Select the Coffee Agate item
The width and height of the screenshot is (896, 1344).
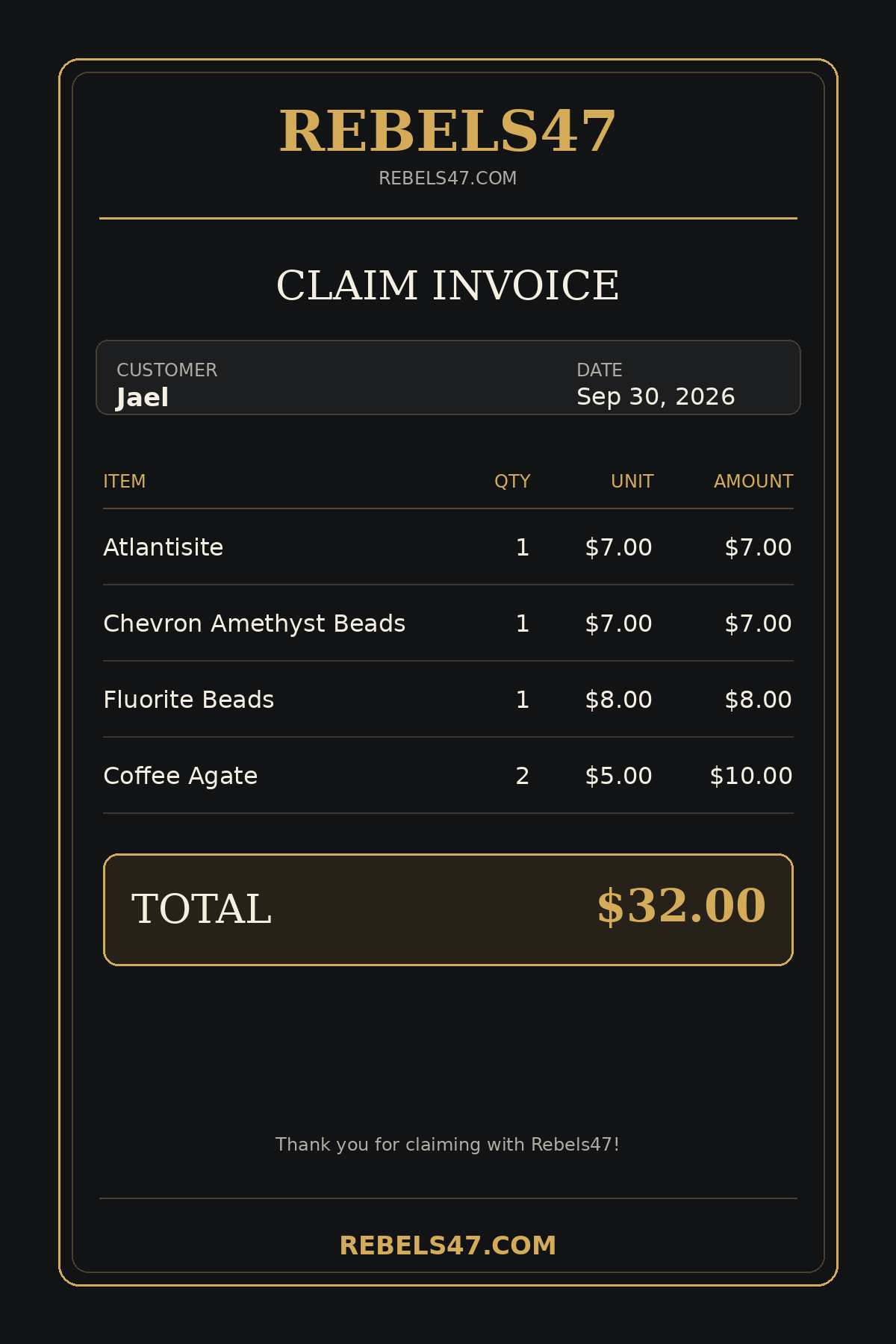180,776
